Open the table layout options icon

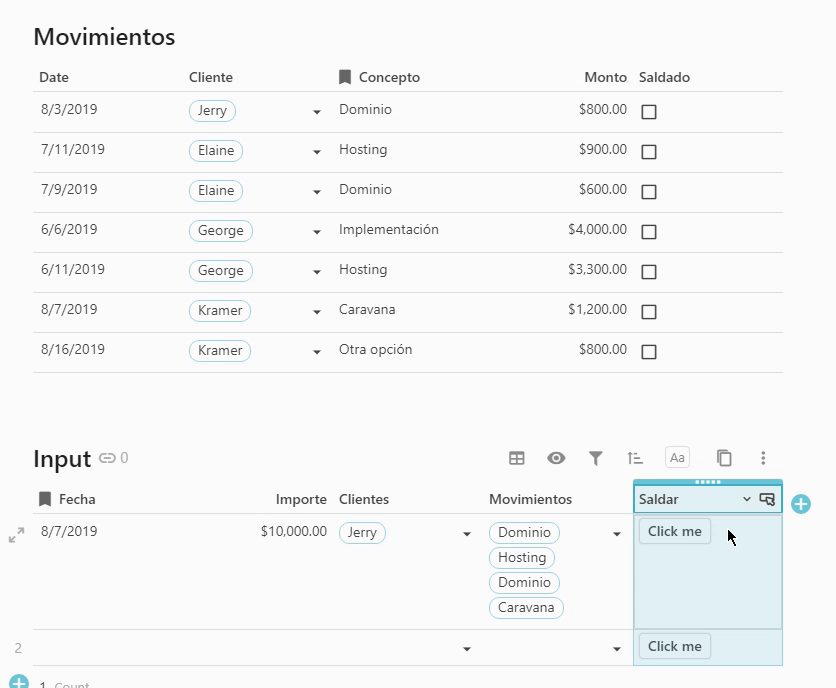pyautogui.click(x=517, y=458)
